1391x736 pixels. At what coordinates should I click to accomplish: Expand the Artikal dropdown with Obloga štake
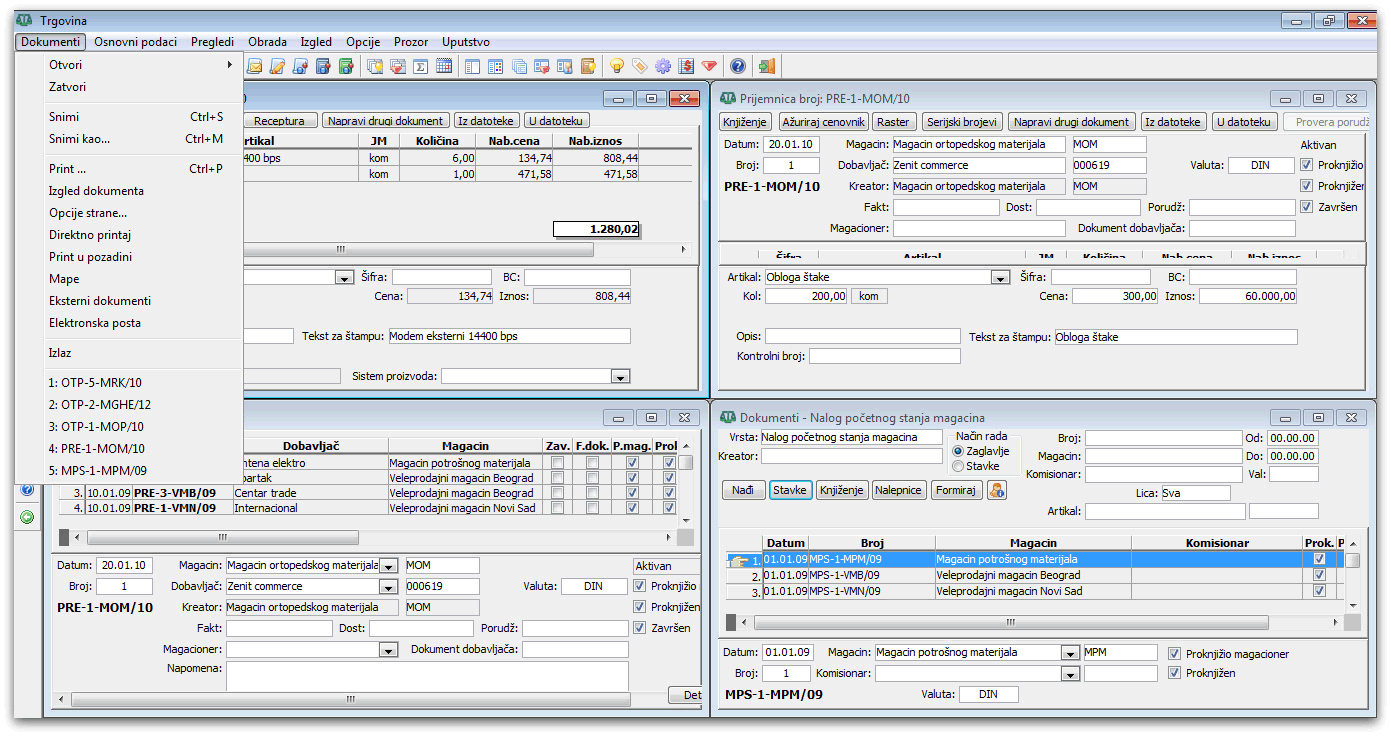999,278
